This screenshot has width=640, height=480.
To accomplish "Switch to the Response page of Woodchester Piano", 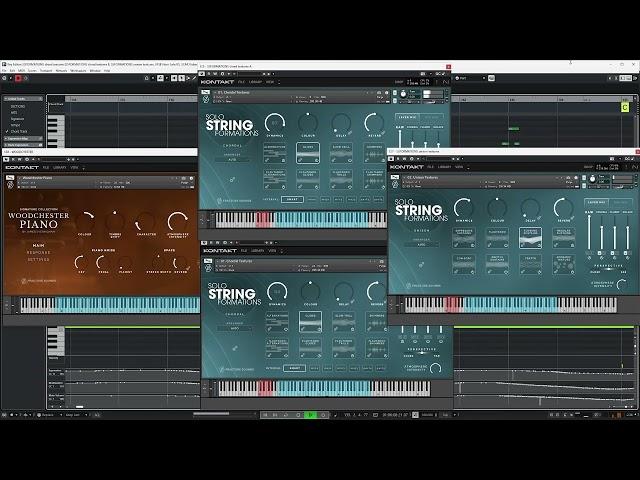I will click(38, 253).
